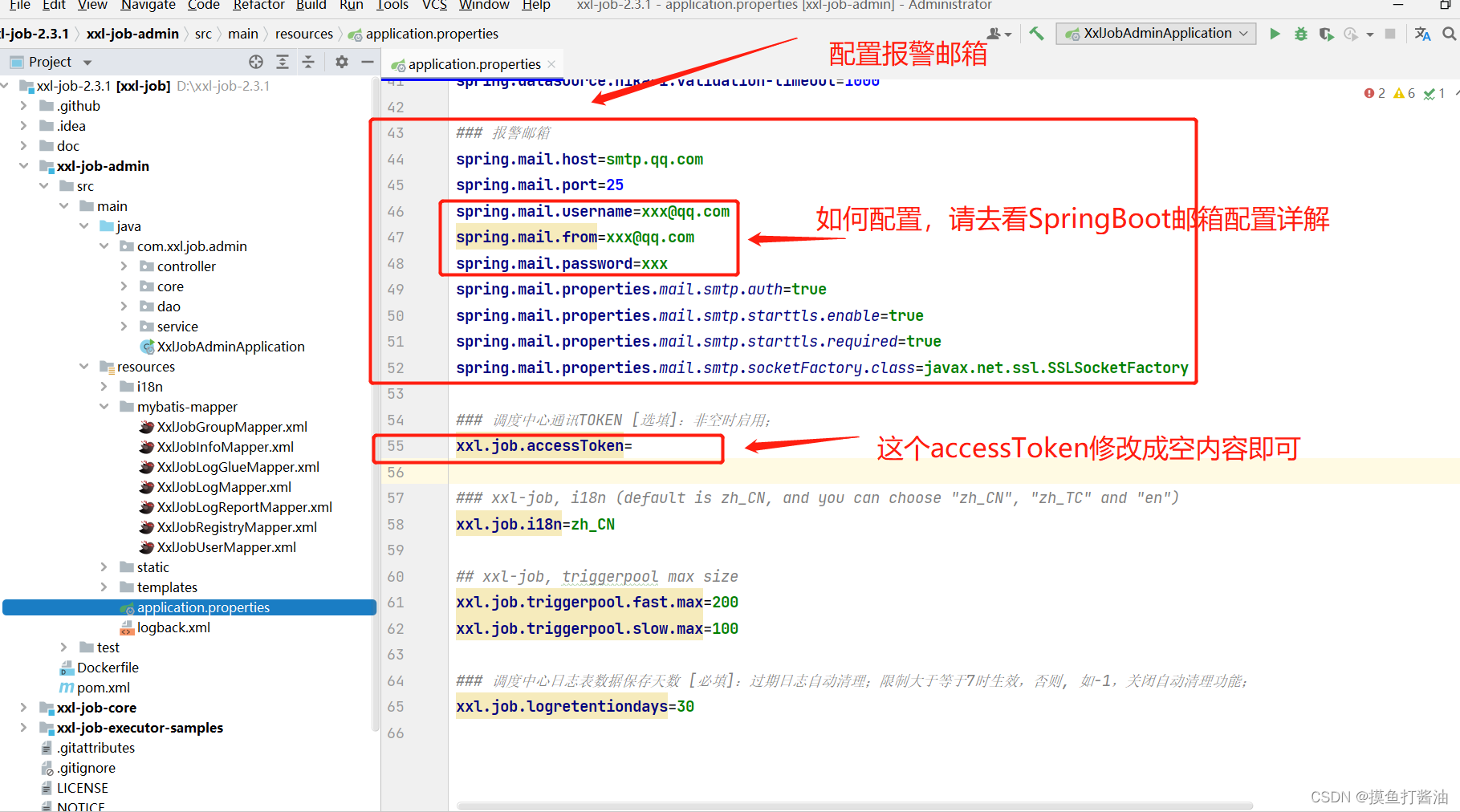The width and height of the screenshot is (1460, 812).
Task: Click the Stop square icon
Action: tap(1390, 34)
